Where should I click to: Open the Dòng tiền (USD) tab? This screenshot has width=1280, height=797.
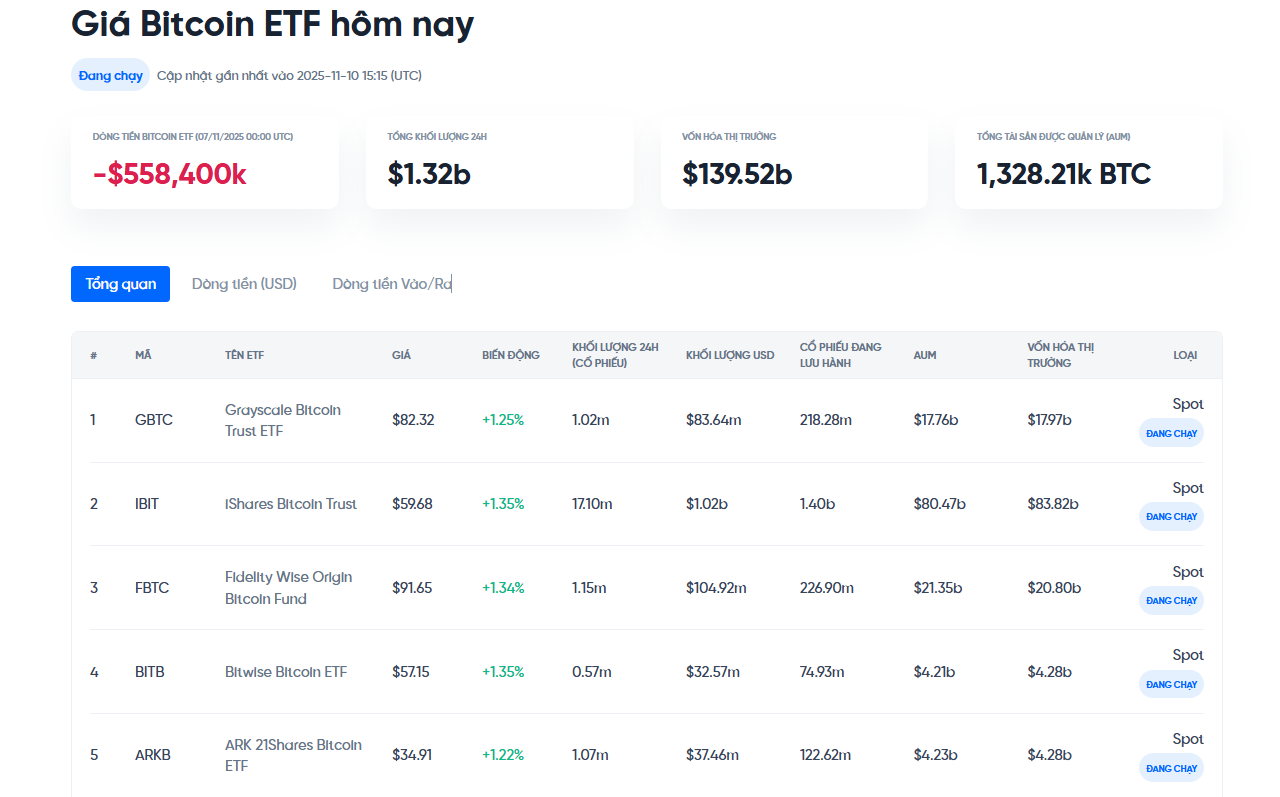pos(244,284)
